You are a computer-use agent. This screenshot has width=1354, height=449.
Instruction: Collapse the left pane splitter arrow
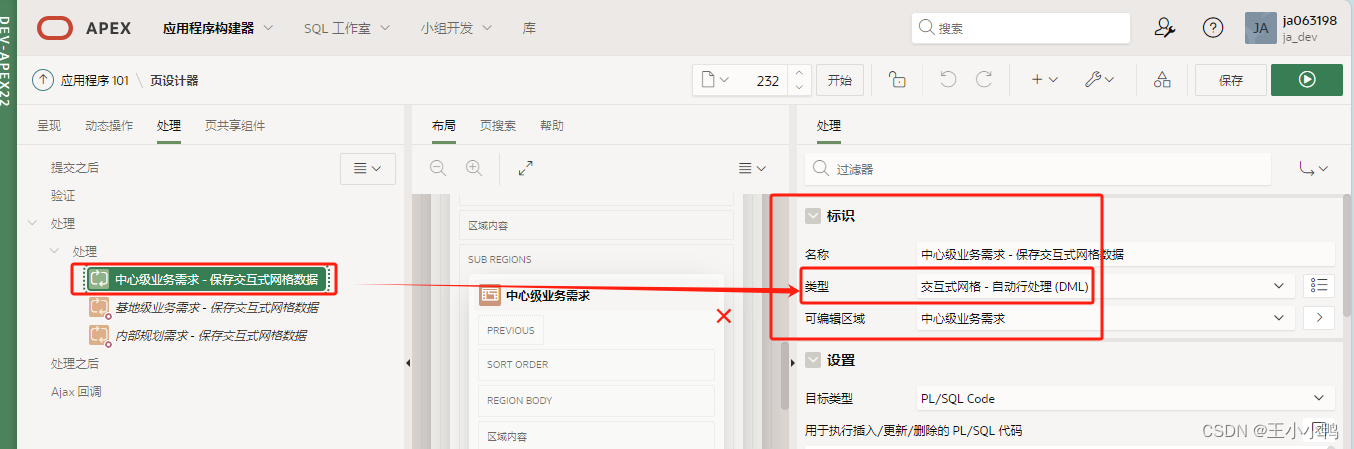tap(408, 363)
